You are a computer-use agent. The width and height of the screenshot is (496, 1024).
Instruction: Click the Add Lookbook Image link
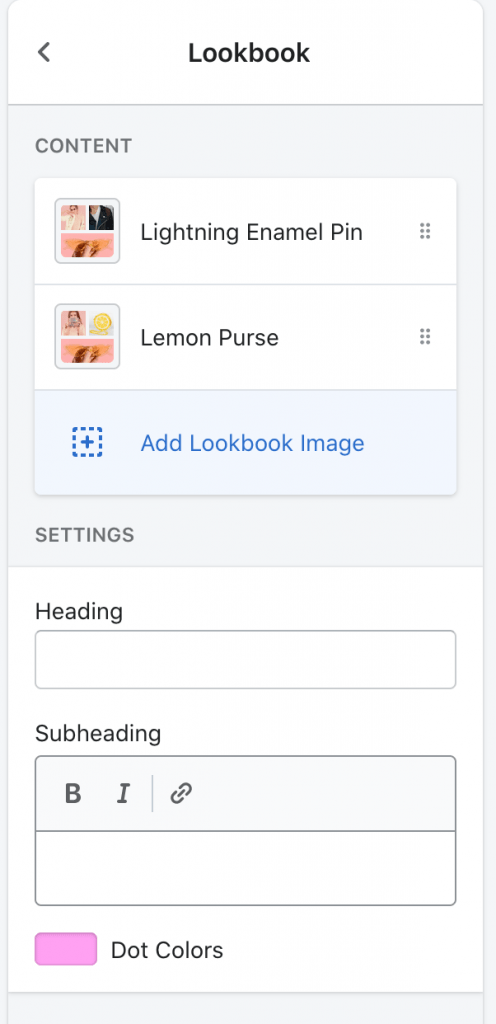coord(253,443)
